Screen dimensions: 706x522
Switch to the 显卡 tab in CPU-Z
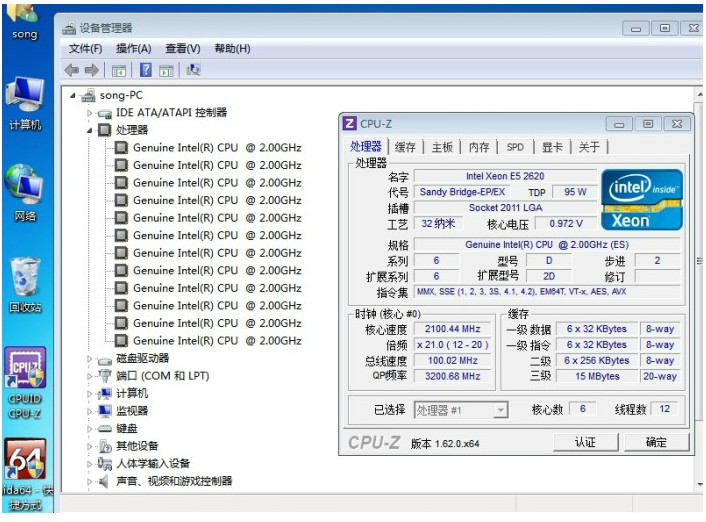[x=552, y=147]
